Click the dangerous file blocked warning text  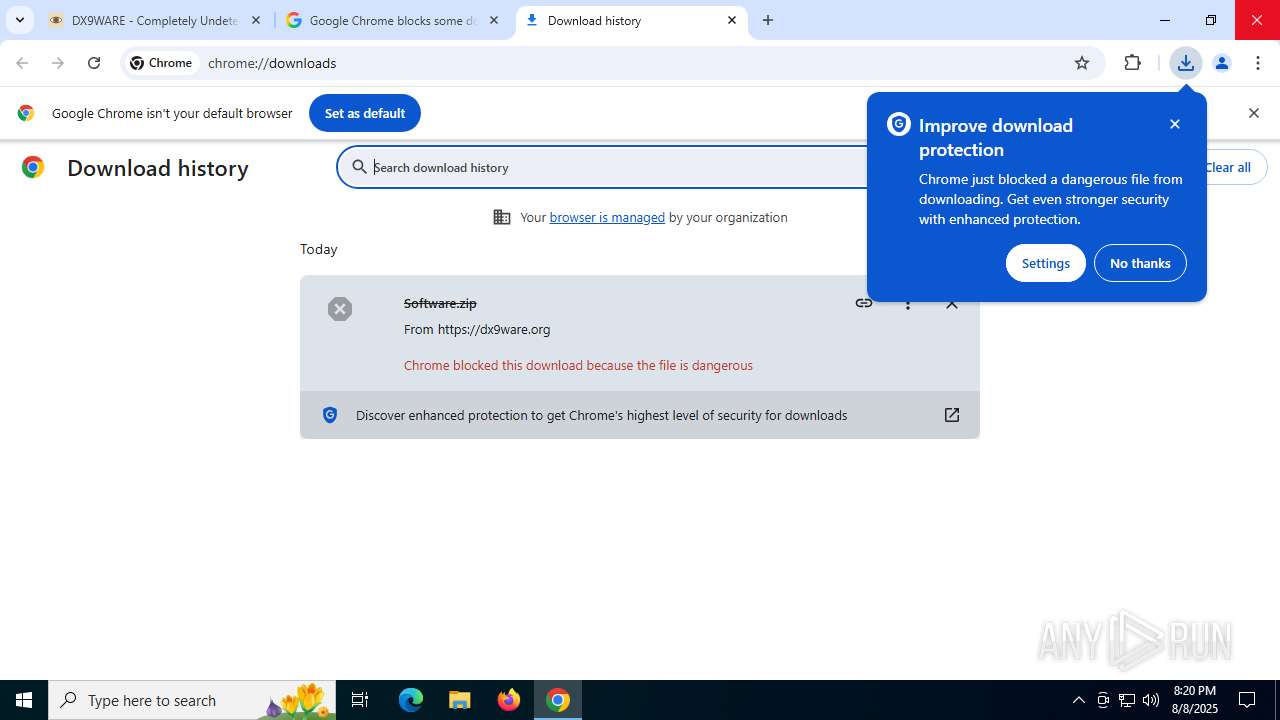578,365
